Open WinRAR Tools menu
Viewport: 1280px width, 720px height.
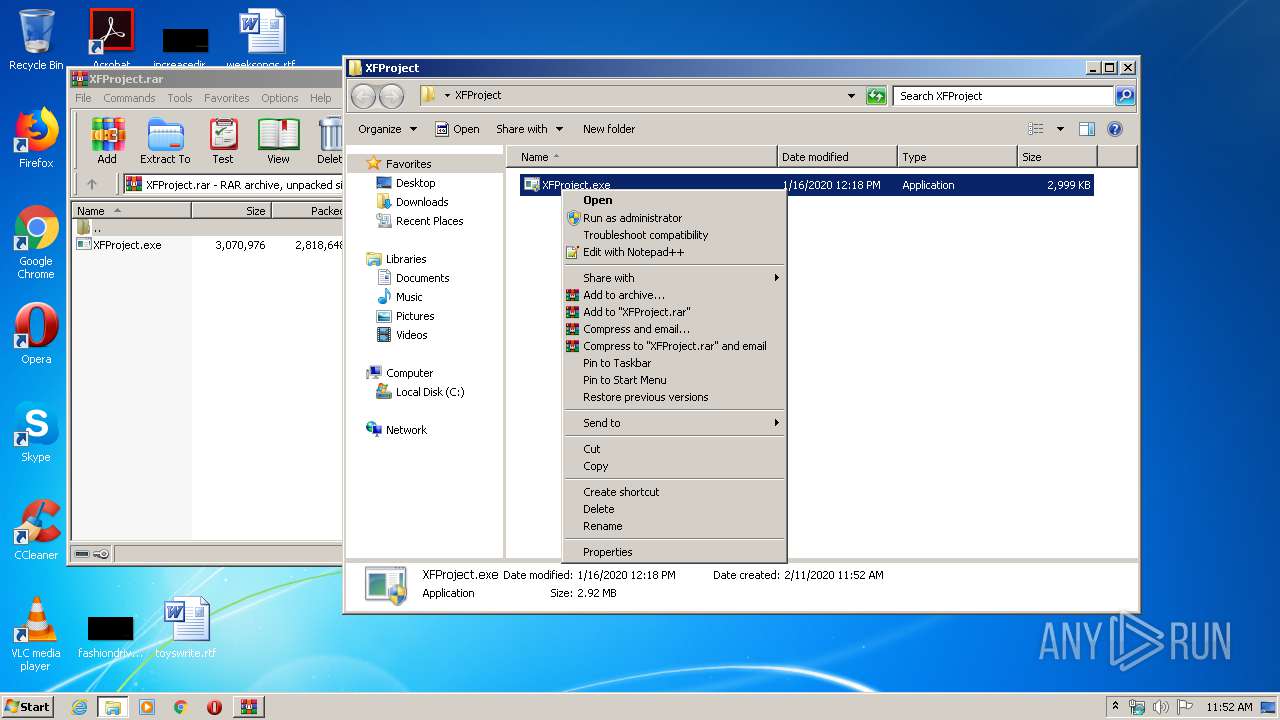(180, 98)
